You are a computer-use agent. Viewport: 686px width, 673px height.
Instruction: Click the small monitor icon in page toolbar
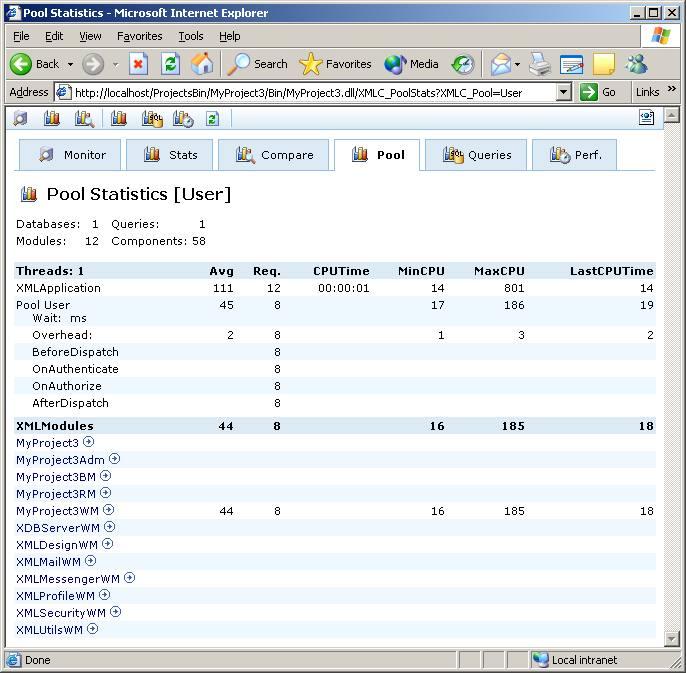pos(21,119)
